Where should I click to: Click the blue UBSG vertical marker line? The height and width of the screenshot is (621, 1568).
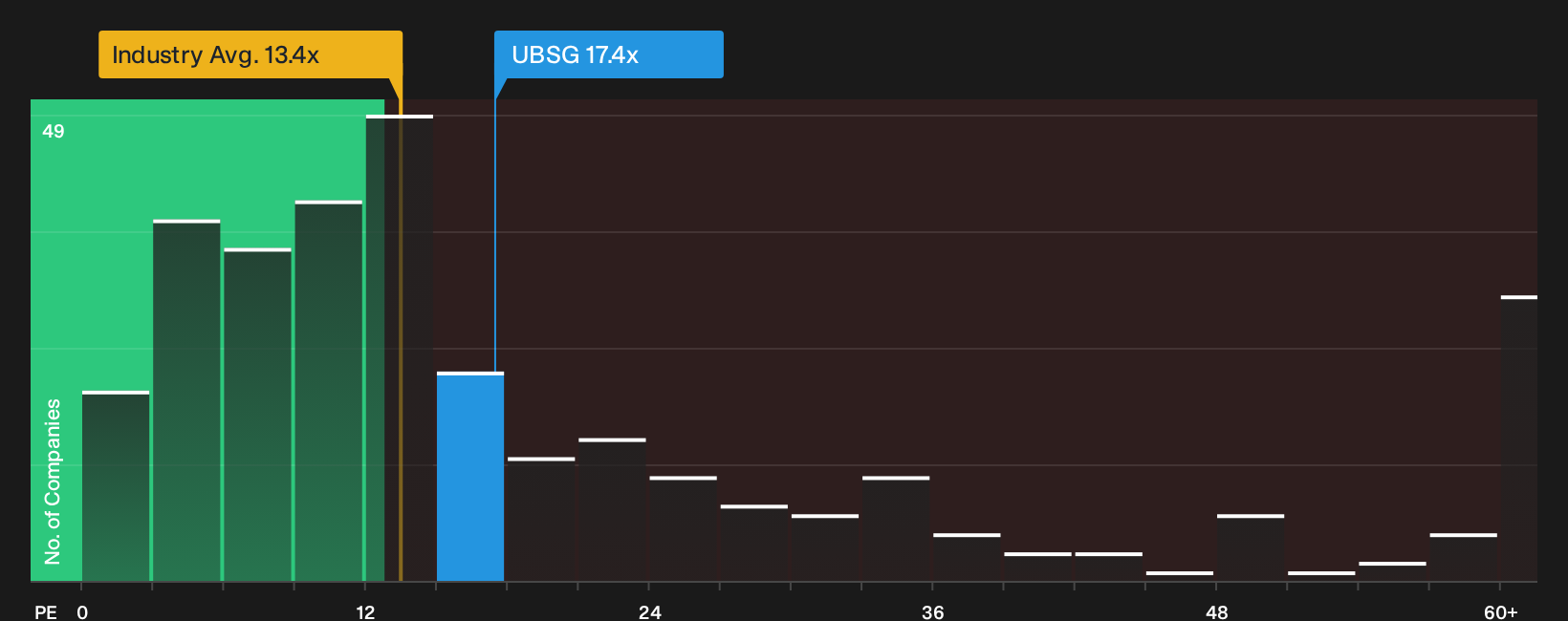(495, 229)
